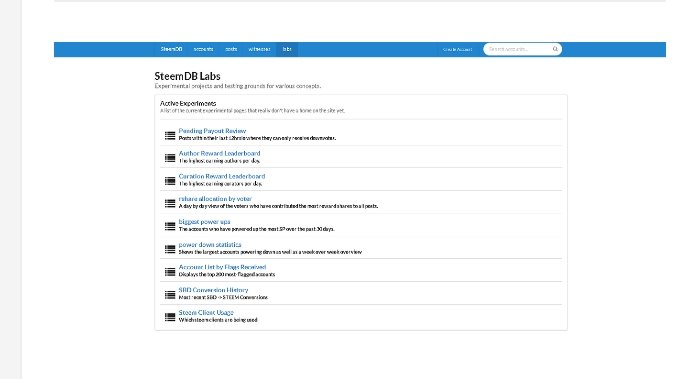Click list icon beside SBD Conversion History
This screenshot has height=379, width=688.
(170, 295)
